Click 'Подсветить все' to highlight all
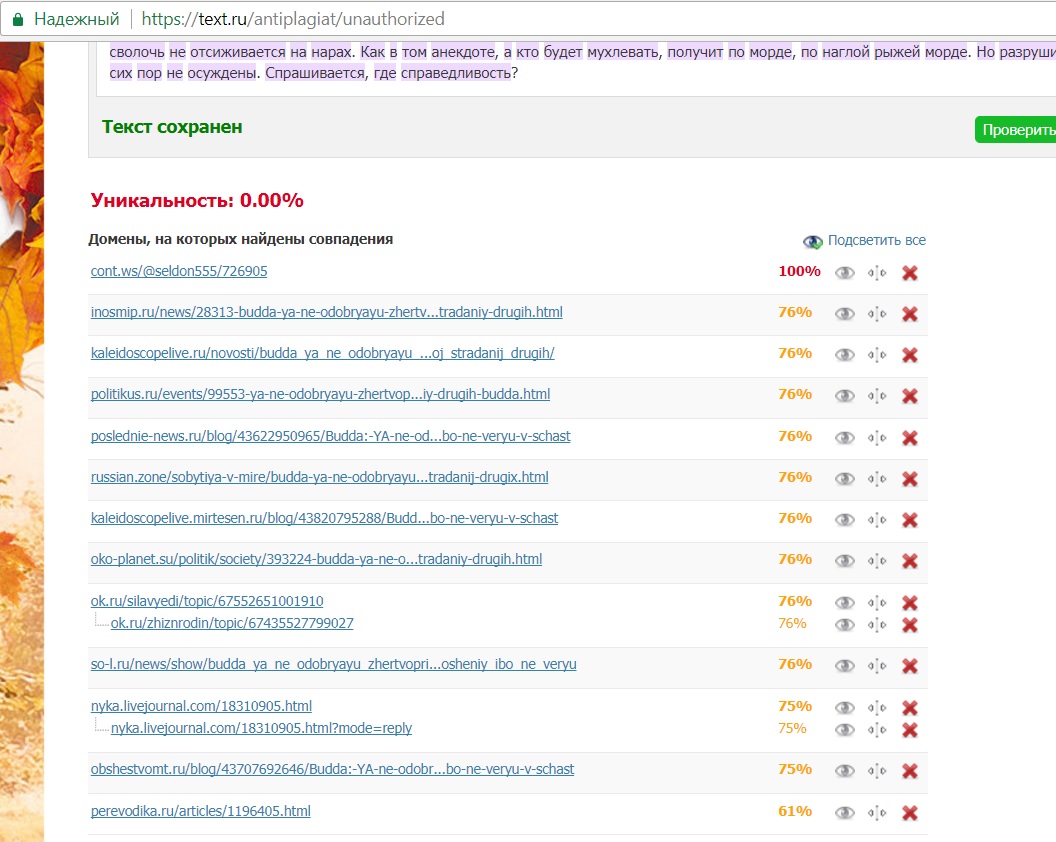The image size is (1056, 842). 876,240
